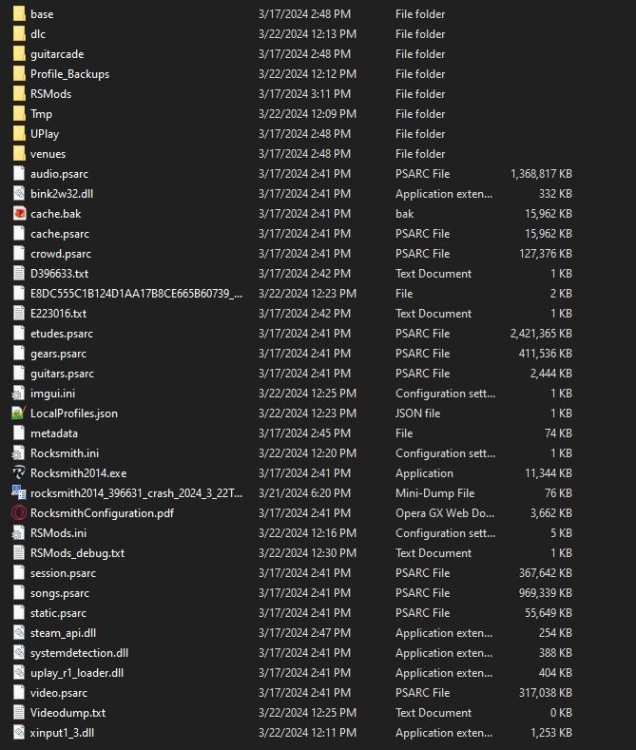The width and height of the screenshot is (636, 750).
Task: Click the Videodump.txt document icon
Action: (x=19, y=712)
